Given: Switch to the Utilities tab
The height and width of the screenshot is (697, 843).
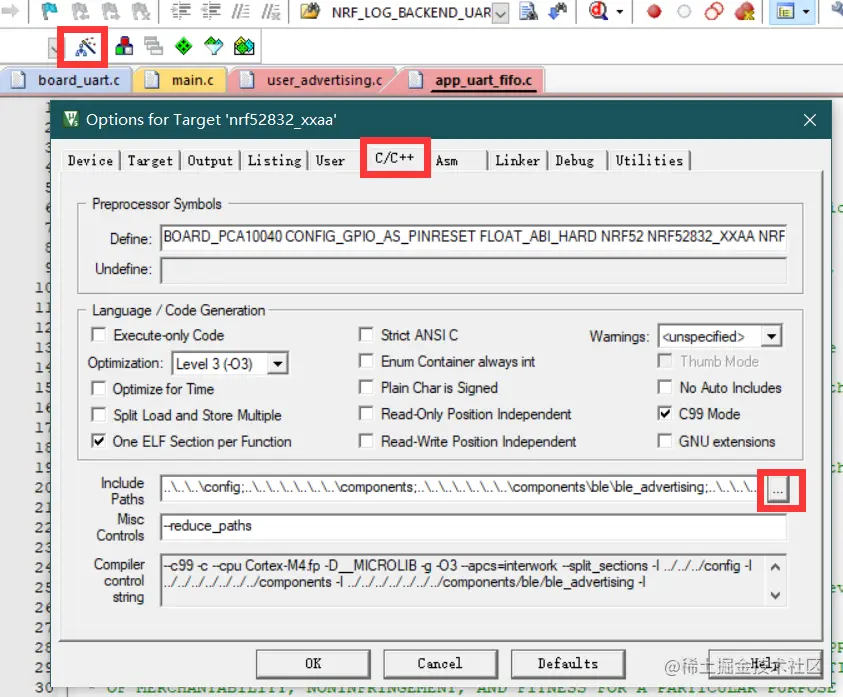Looking at the screenshot, I should pos(649,161).
